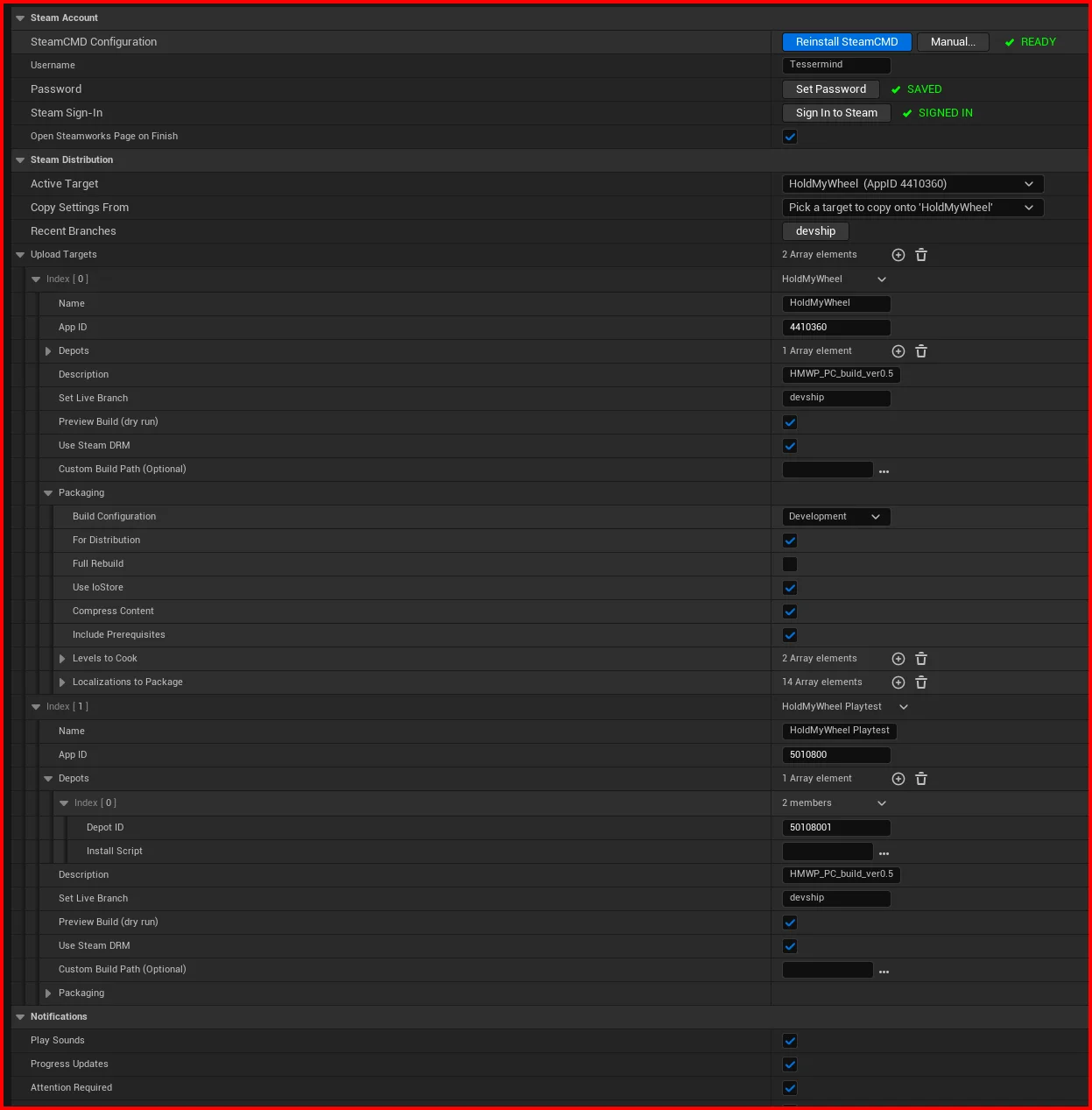Screen dimensions: 1092x1110
Task: Toggle Compress Content checkbox
Action: pos(790,612)
